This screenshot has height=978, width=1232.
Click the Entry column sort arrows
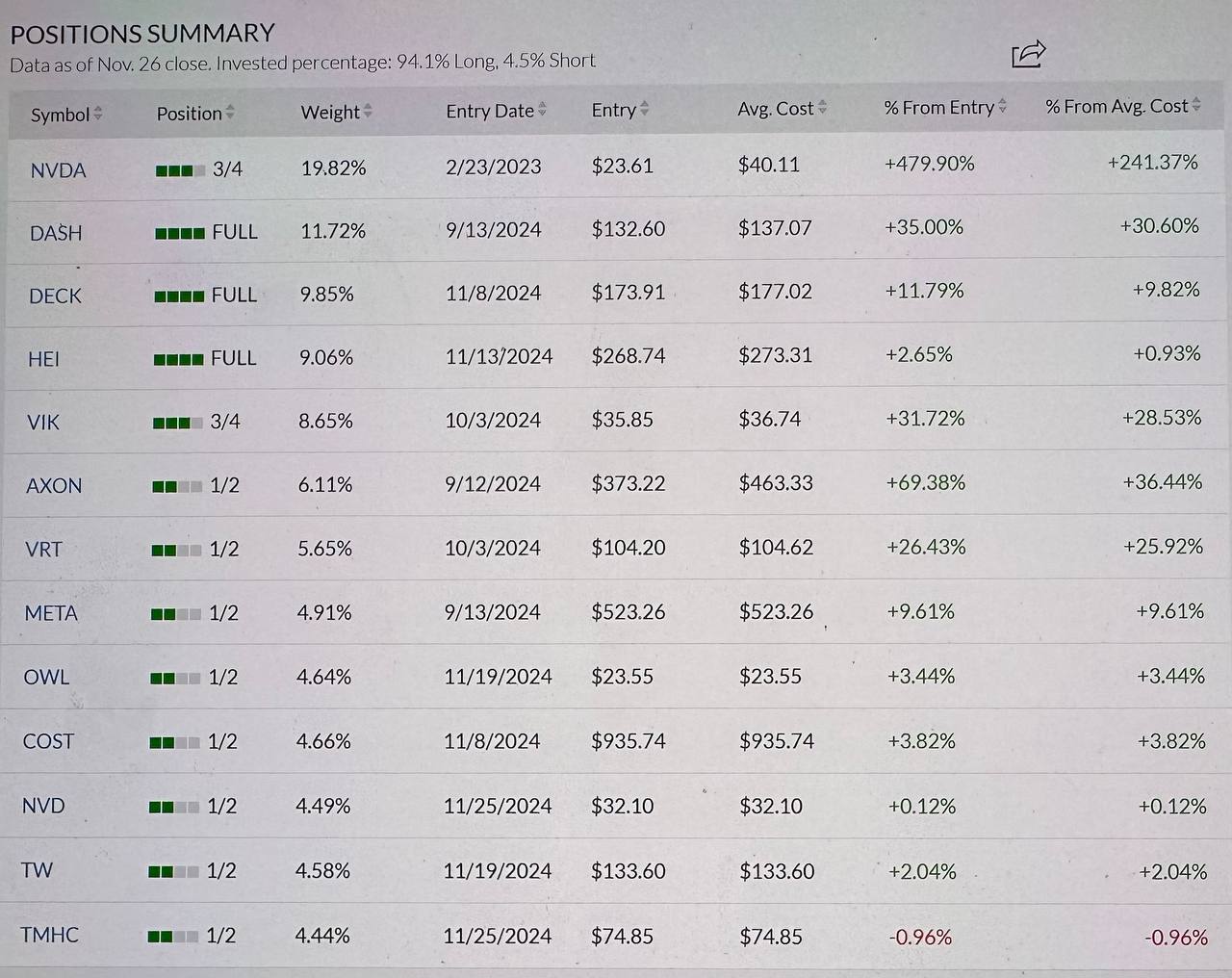(x=644, y=109)
